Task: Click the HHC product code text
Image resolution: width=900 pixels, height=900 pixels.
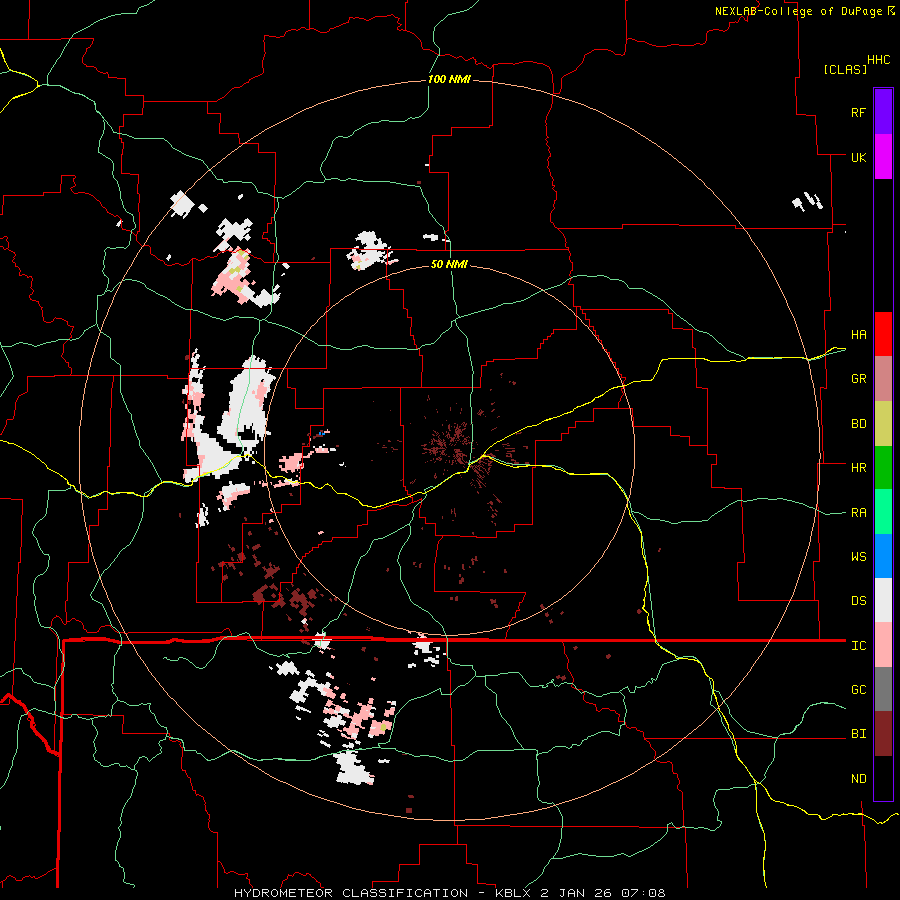Action: [x=879, y=60]
